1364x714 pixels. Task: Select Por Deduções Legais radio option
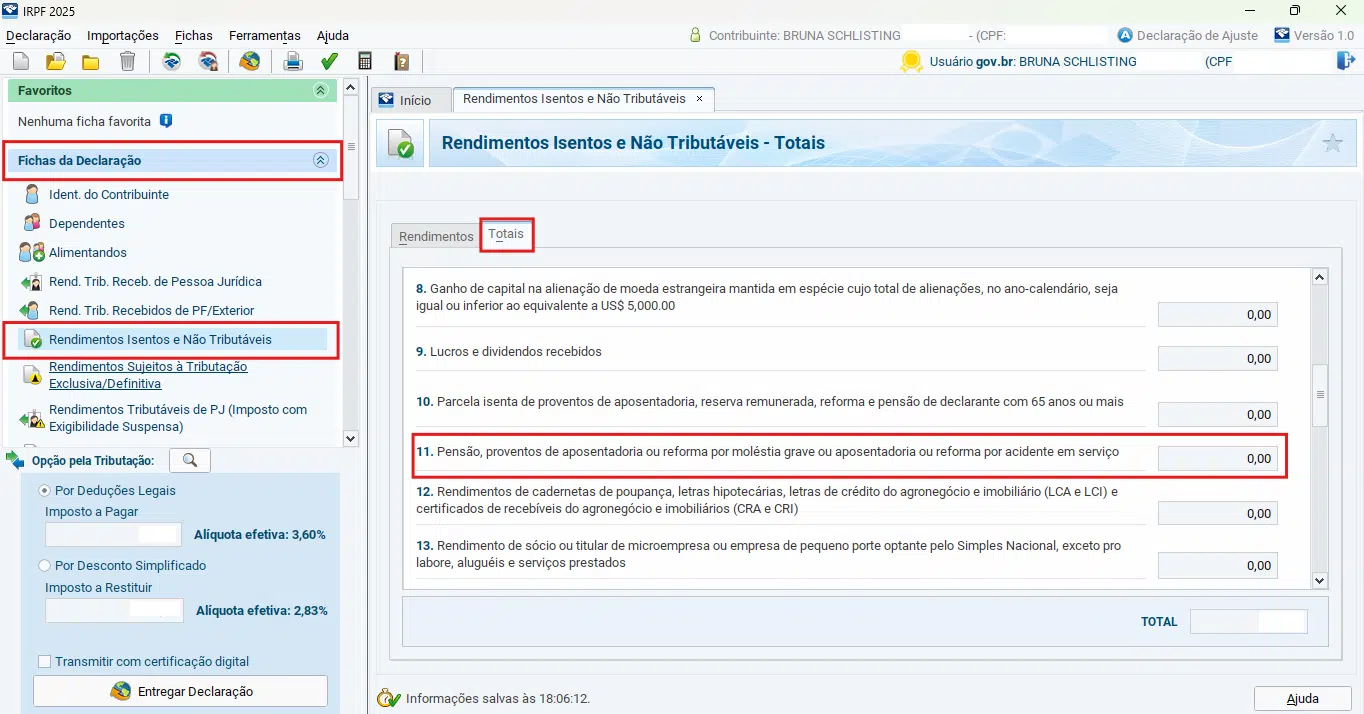44,491
